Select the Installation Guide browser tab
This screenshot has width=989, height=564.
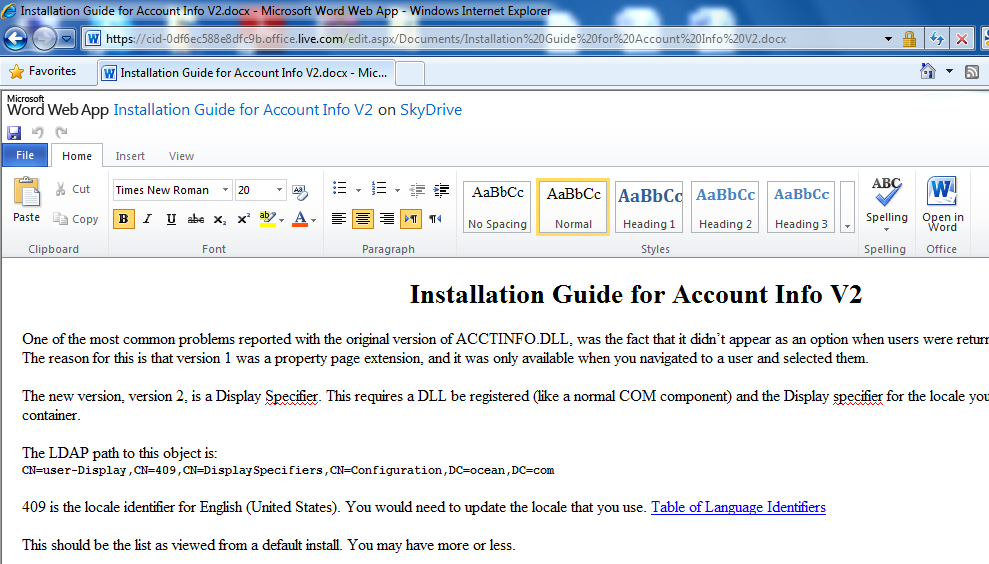click(247, 73)
